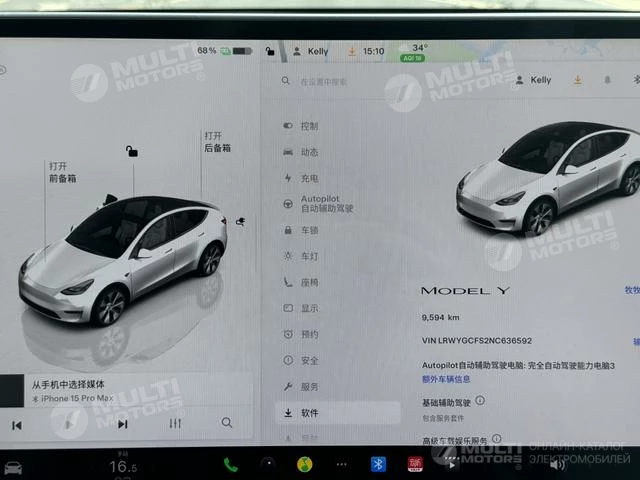Tap the Autopilot 完全自动驾驶能力电脑3 text

pos(518,365)
